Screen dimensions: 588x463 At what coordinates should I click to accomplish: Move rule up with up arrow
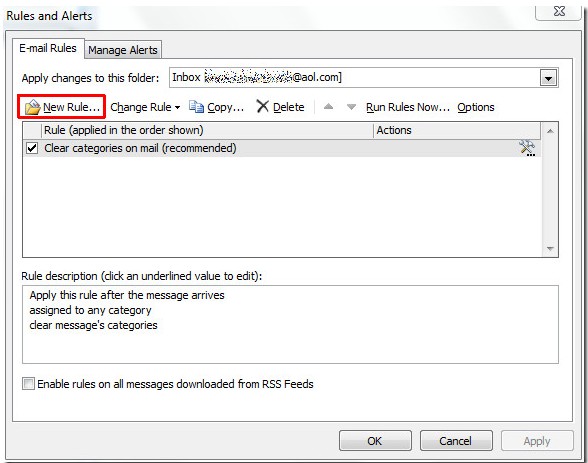pyautogui.click(x=328, y=107)
